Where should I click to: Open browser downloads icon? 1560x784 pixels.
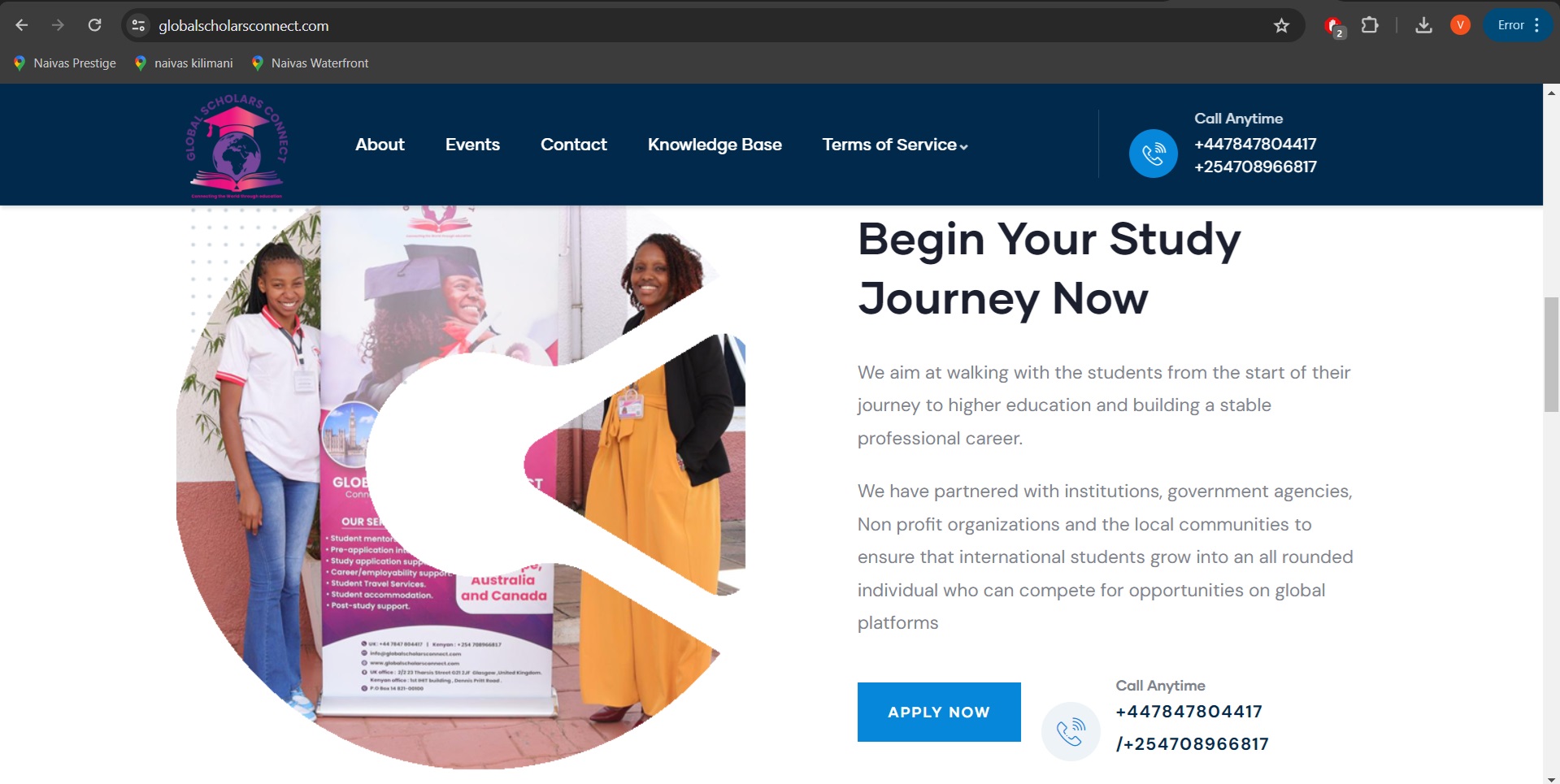[1423, 25]
